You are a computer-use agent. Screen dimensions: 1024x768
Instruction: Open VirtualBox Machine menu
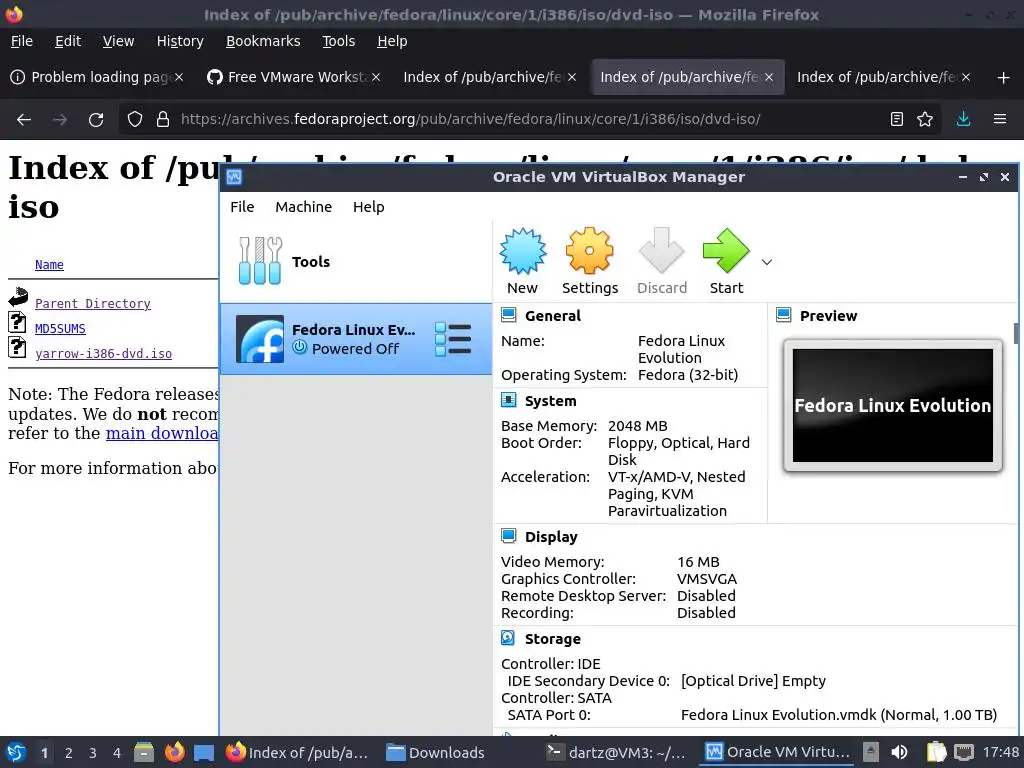[x=303, y=207]
